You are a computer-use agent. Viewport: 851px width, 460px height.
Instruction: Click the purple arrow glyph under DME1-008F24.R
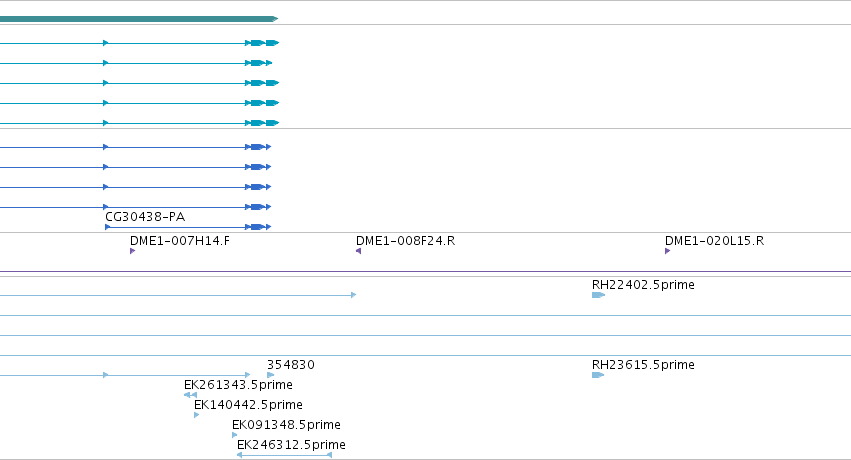(358, 251)
